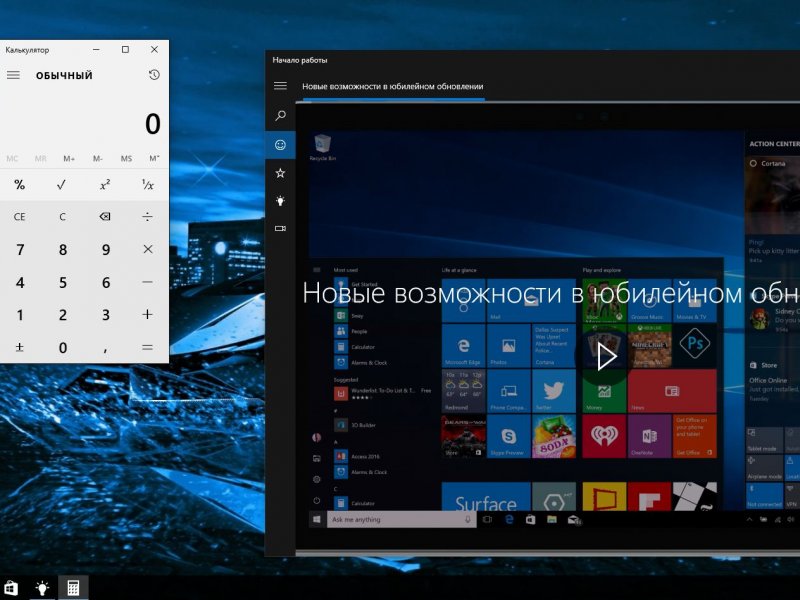This screenshot has width=800, height=600.
Task: Click the video headline 'Новые возможности в юбилейном'
Action: (522, 293)
